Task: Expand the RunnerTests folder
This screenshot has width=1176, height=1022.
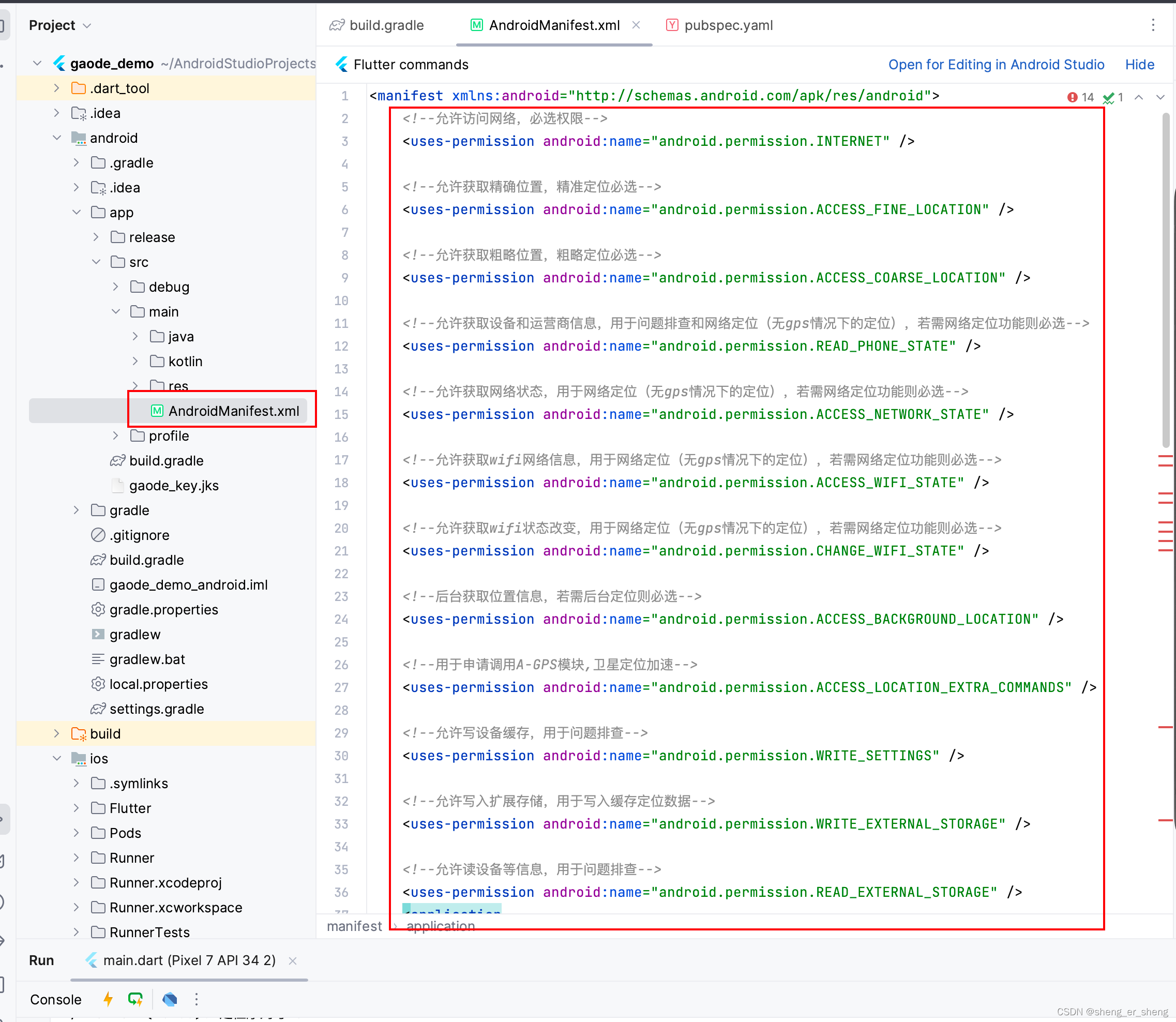Action: point(77,932)
